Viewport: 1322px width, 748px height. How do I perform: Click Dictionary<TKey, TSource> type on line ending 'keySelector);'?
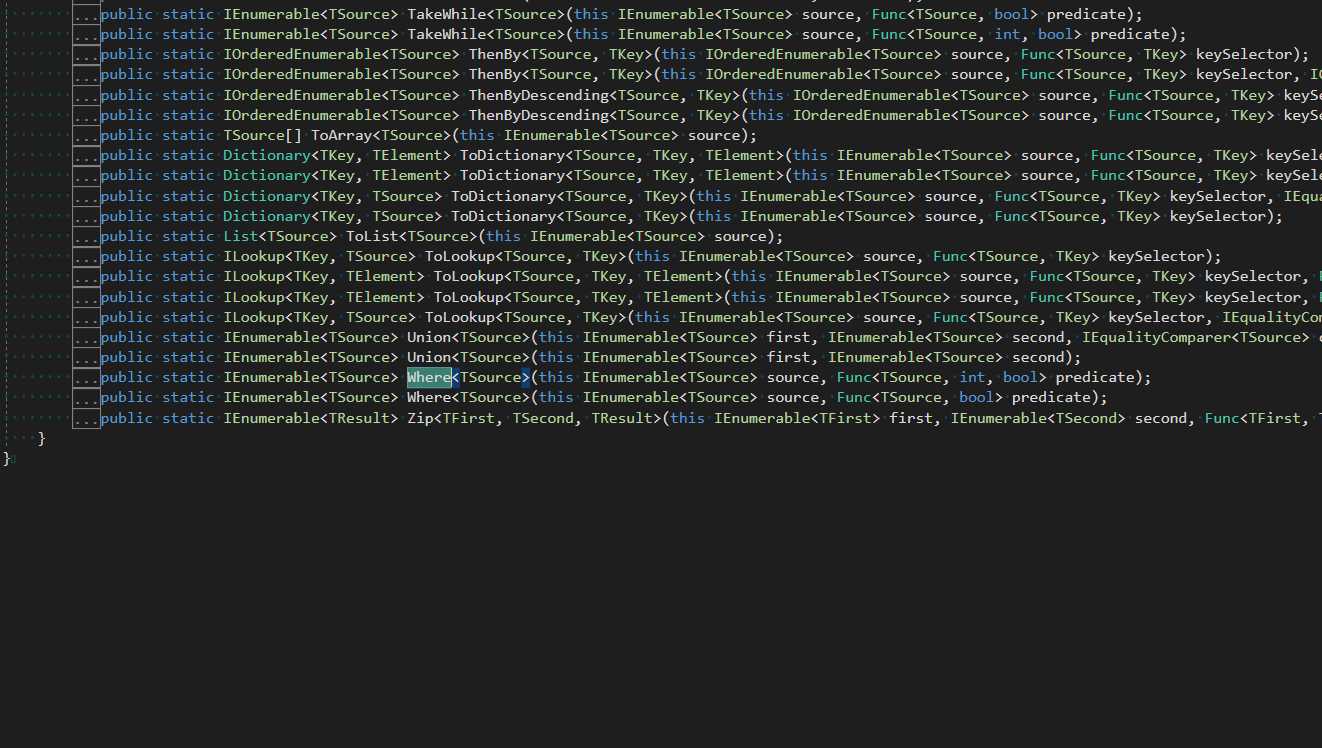tap(333, 216)
